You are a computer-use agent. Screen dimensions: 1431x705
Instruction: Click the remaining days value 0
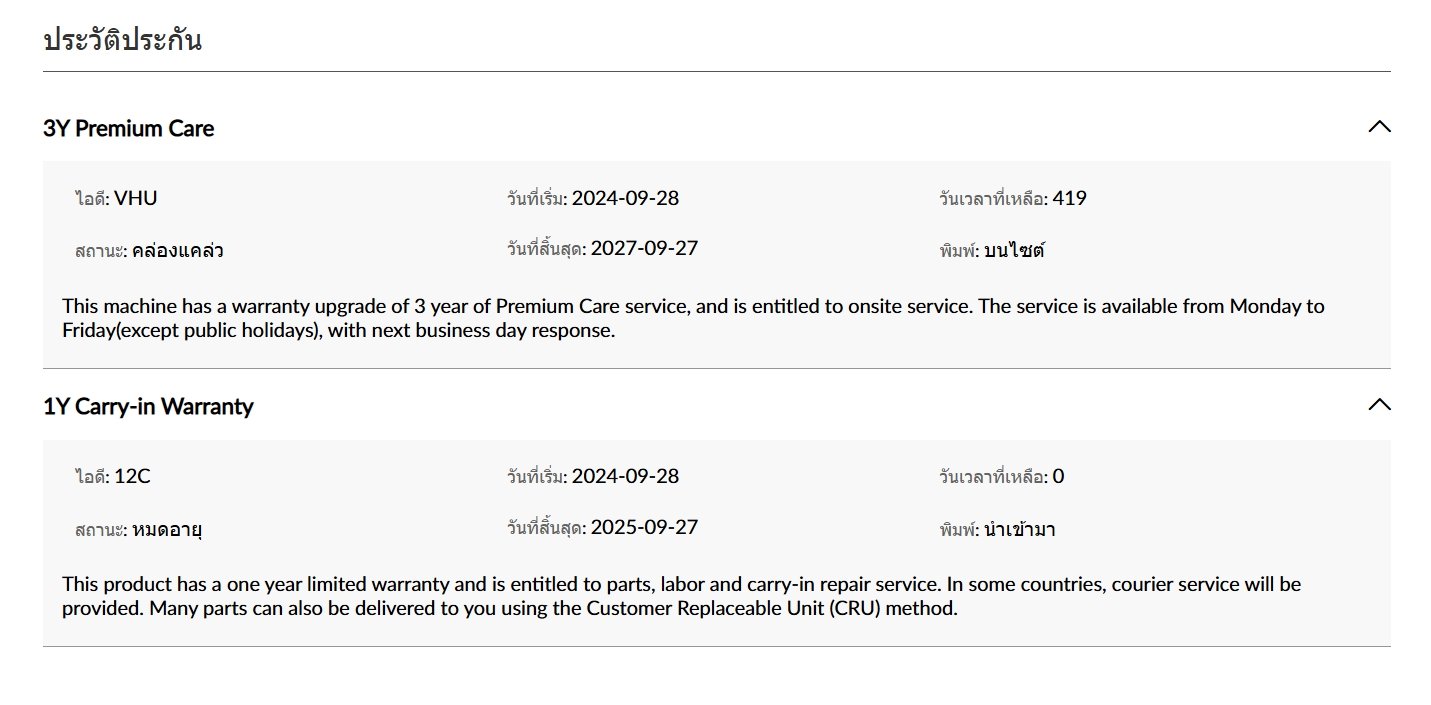coord(1058,476)
